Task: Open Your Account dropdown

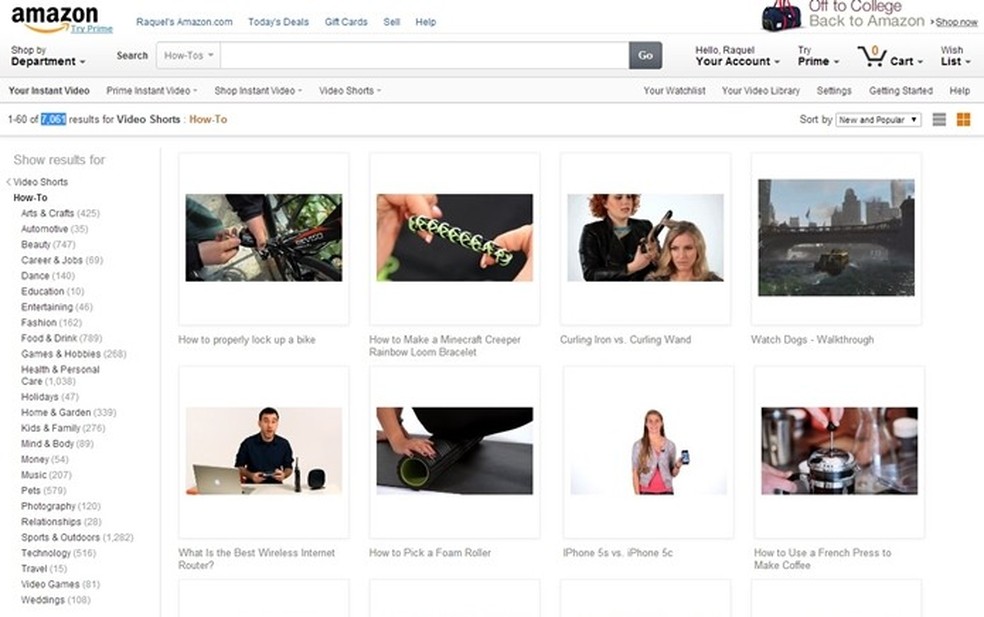Action: click(x=737, y=56)
